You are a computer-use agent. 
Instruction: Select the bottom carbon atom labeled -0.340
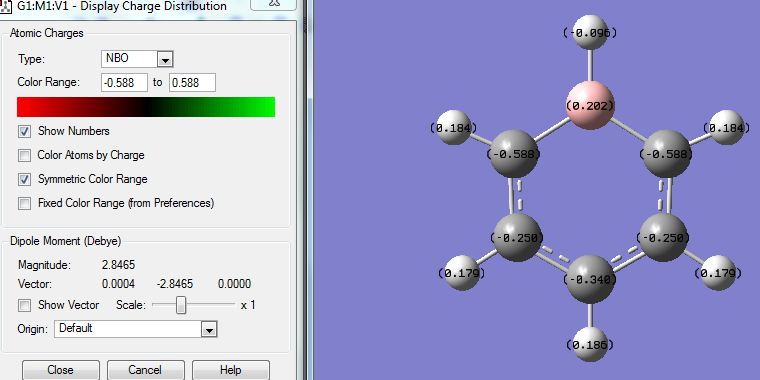tap(590, 280)
